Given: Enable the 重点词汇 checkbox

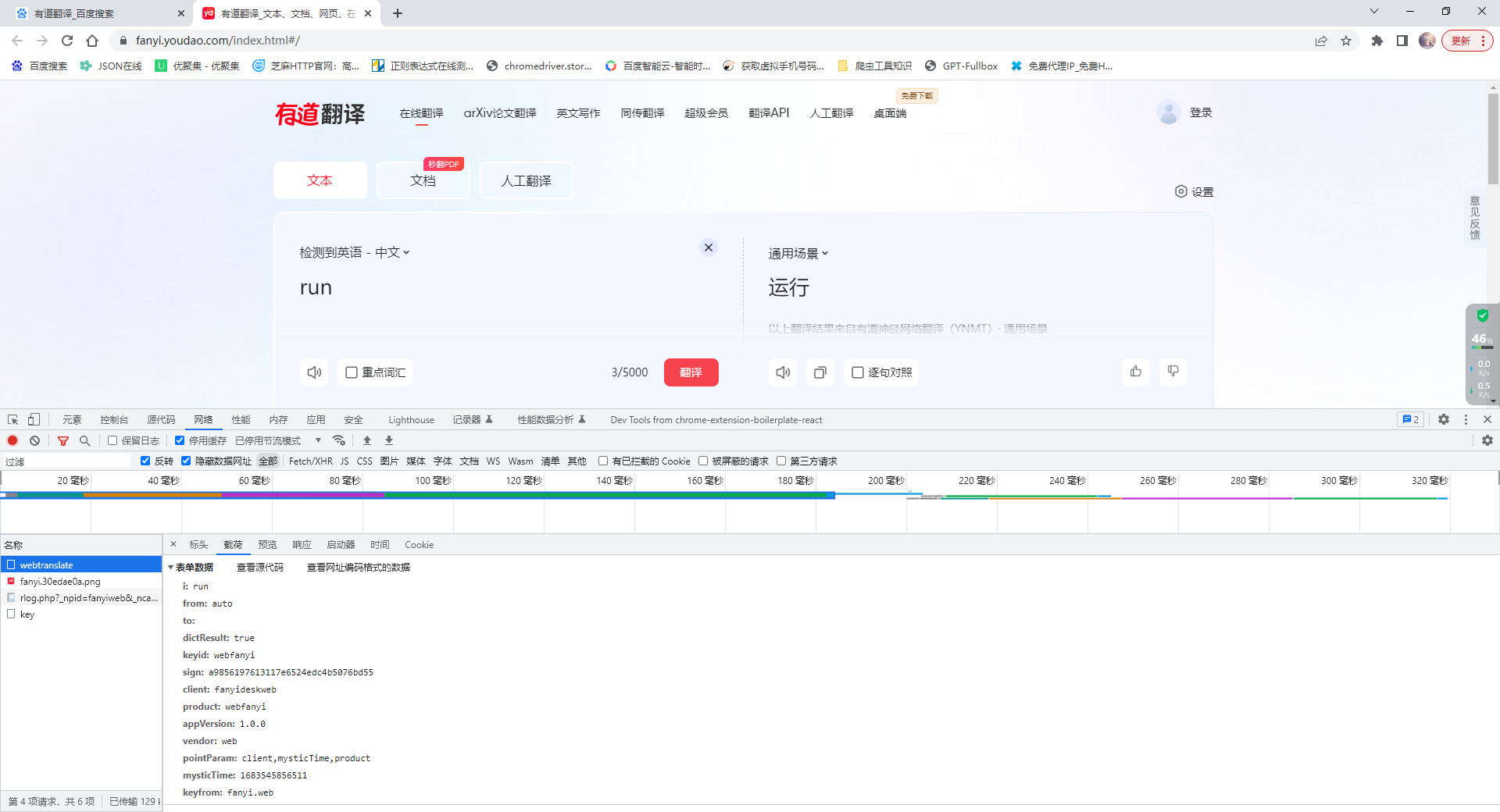Looking at the screenshot, I should [352, 372].
